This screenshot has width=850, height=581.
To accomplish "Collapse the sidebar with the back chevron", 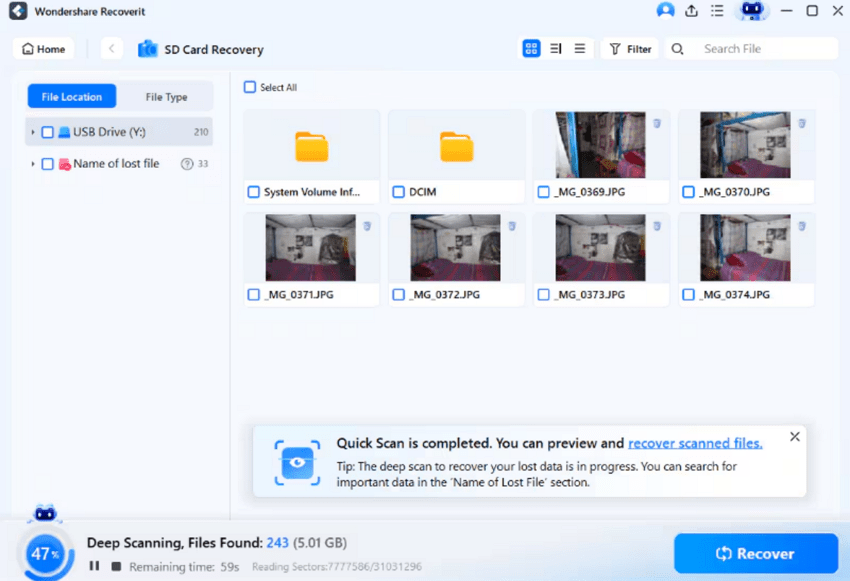I will [110, 48].
